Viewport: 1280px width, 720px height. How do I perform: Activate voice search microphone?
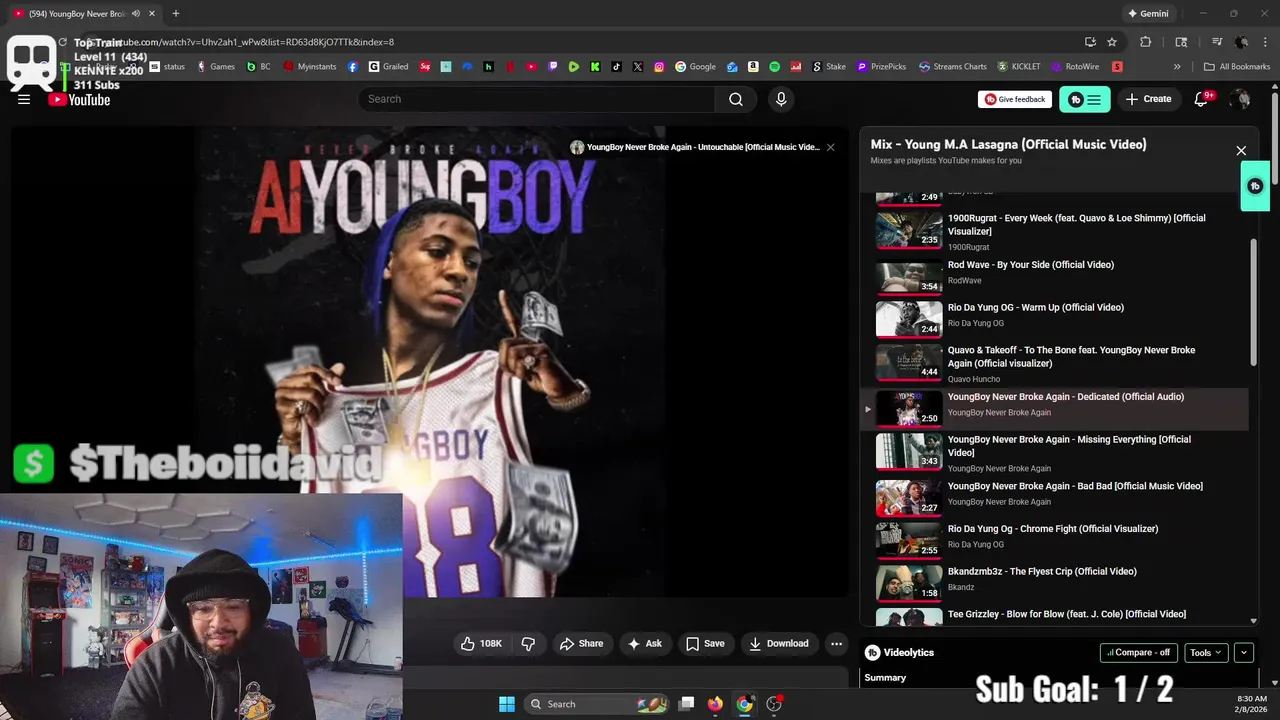[781, 99]
